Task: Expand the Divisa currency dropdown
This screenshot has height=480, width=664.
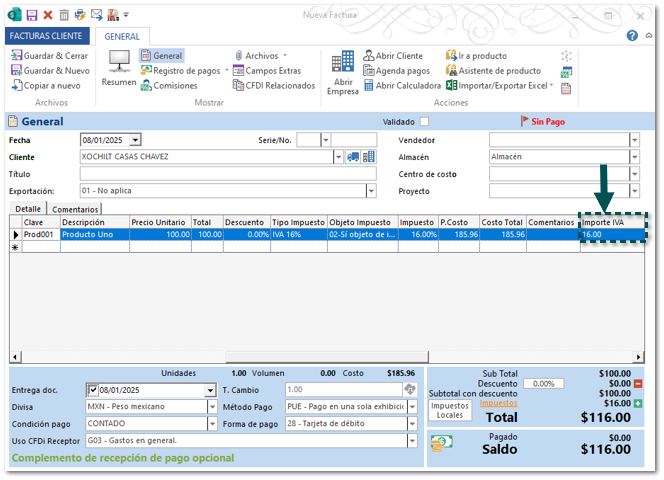Action: point(213,407)
